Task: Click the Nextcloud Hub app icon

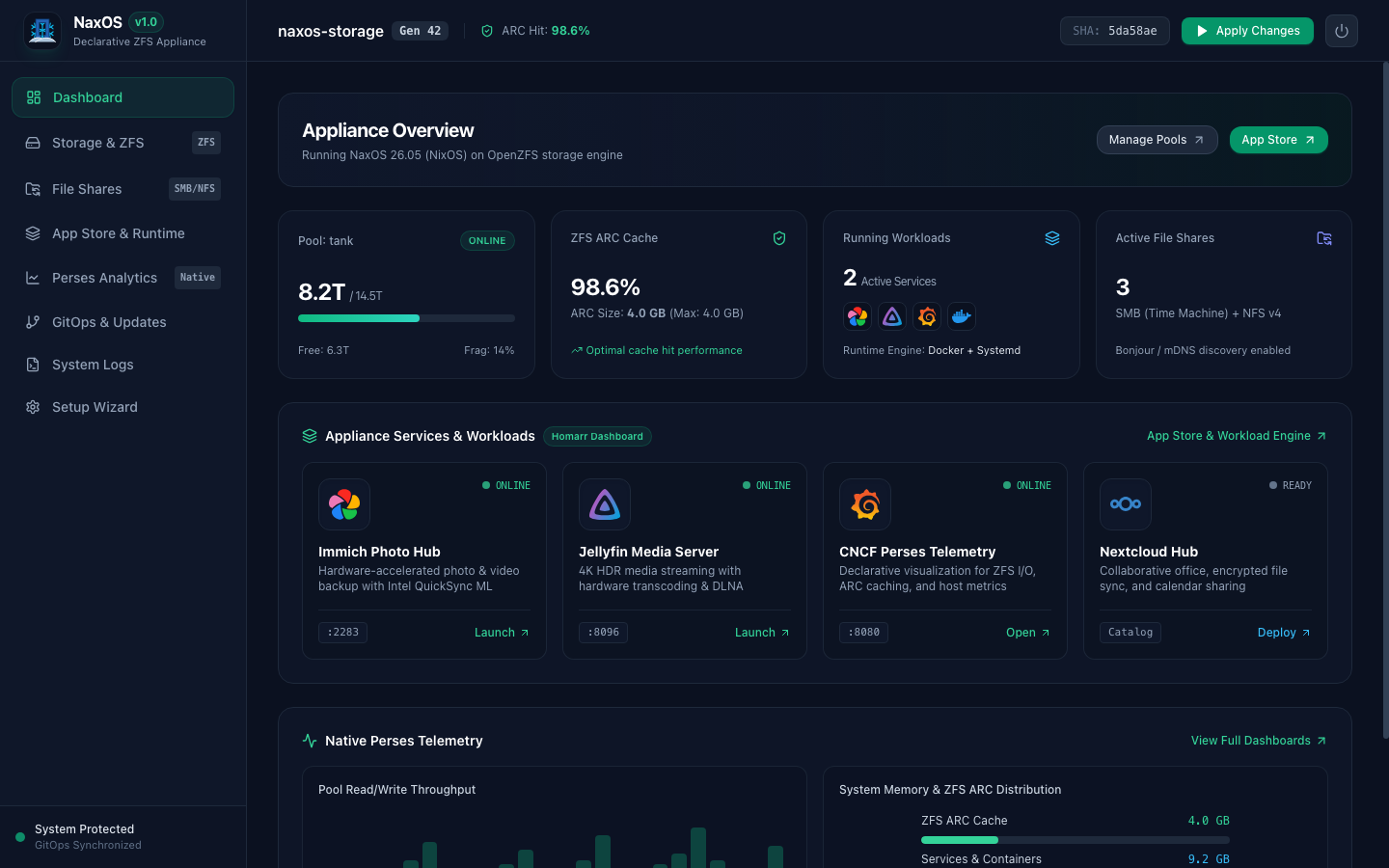Action: pyautogui.click(x=1126, y=504)
